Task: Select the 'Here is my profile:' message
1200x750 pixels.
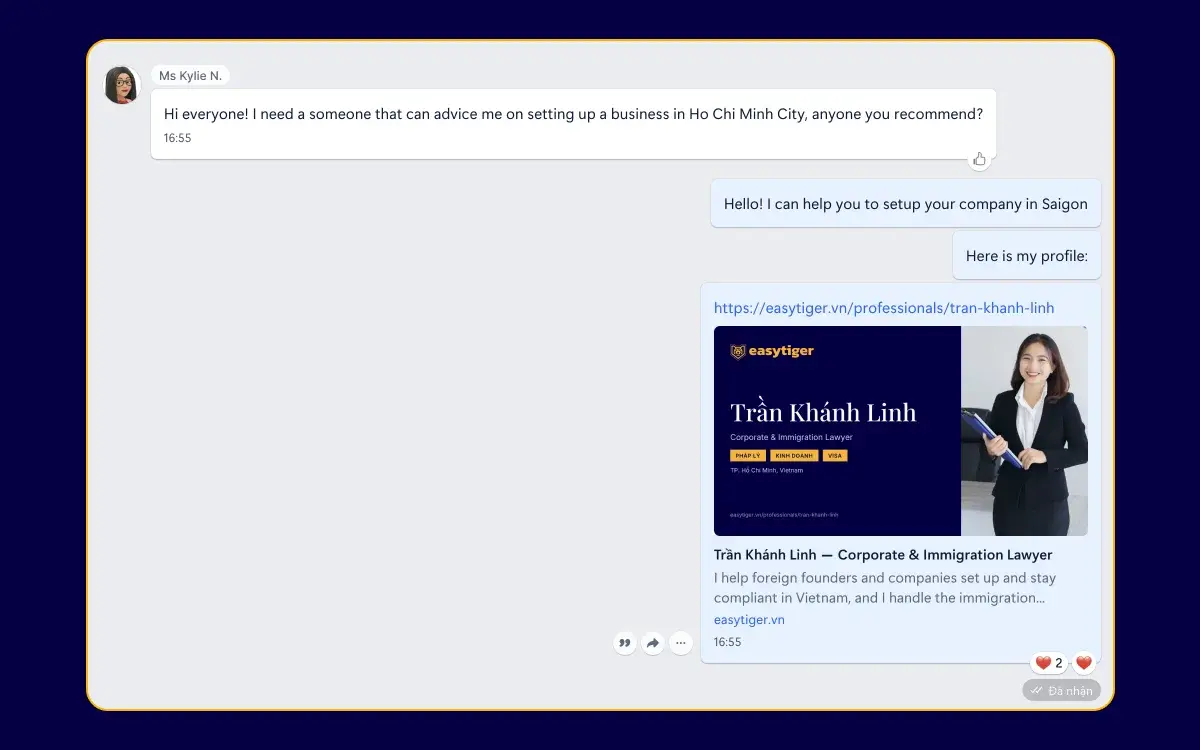Action: (1027, 256)
